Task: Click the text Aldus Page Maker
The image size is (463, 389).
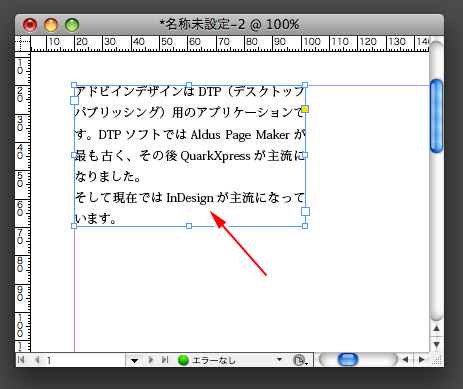Action: click(x=240, y=135)
